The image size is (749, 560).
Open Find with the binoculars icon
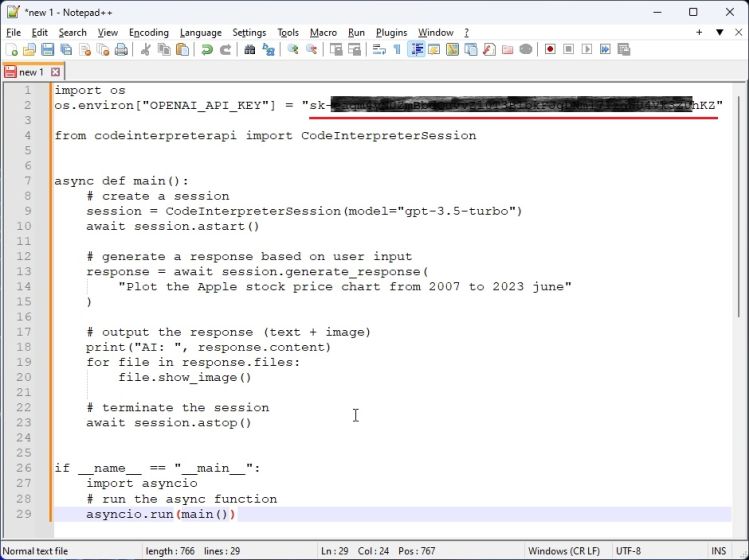pos(249,50)
